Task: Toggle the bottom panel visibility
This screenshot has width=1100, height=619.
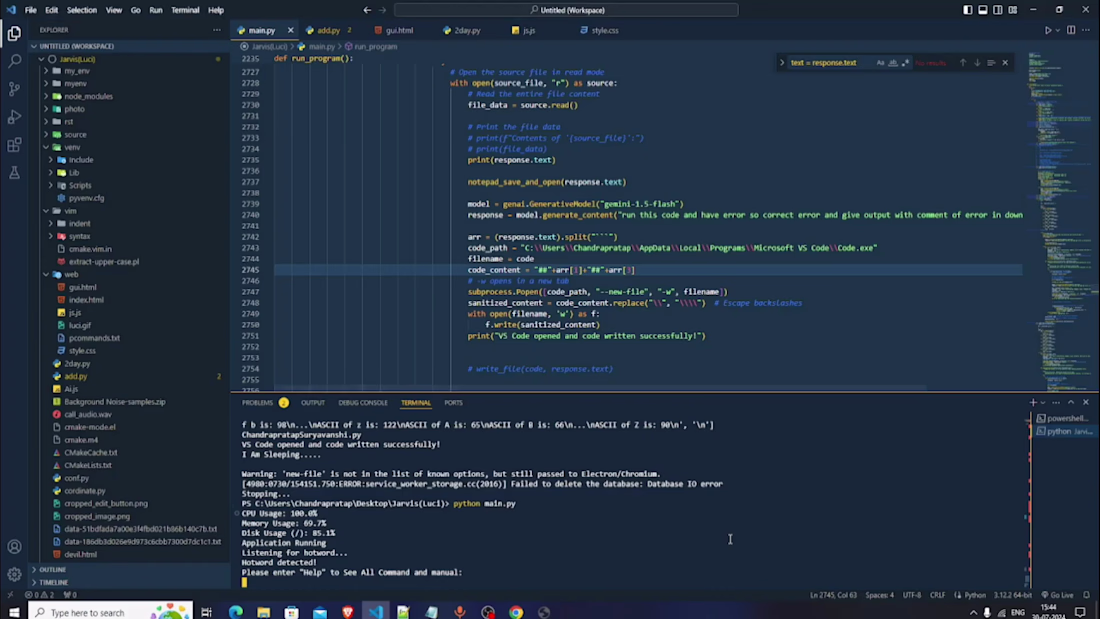Action: [x=983, y=10]
